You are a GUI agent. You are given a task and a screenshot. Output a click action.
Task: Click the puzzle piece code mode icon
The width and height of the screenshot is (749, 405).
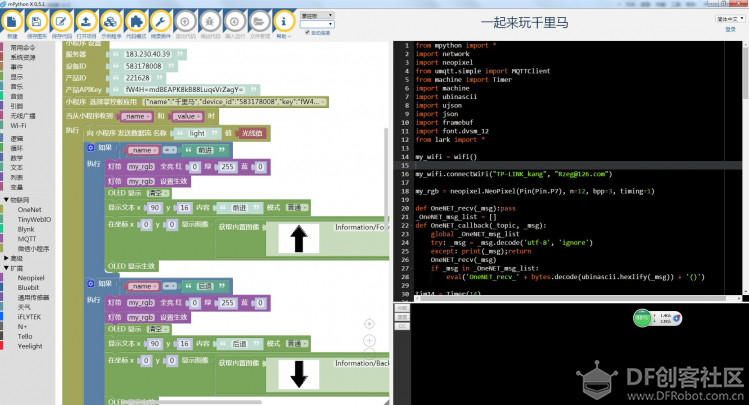[x=136, y=22]
